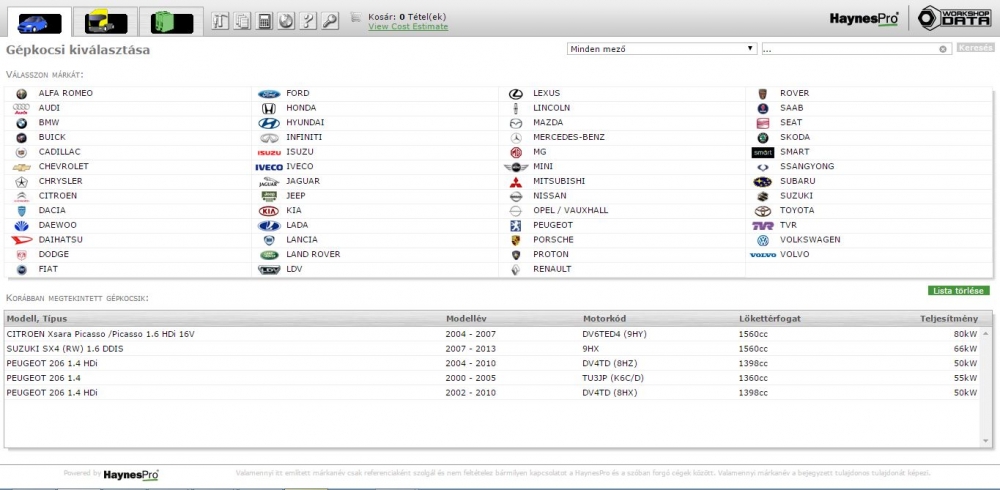The height and width of the screenshot is (490, 1000).
Task: Click the LDV logo icon
Action: coord(268,270)
